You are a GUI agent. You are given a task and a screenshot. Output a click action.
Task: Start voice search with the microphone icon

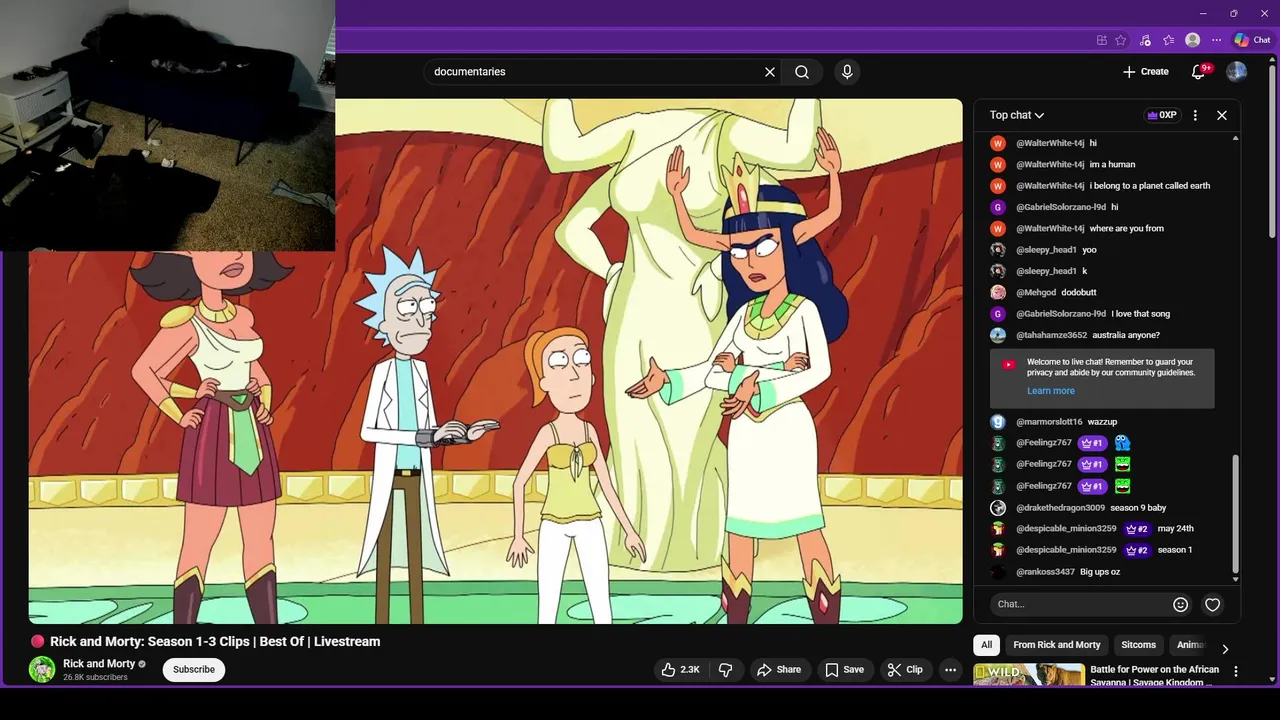847,72
